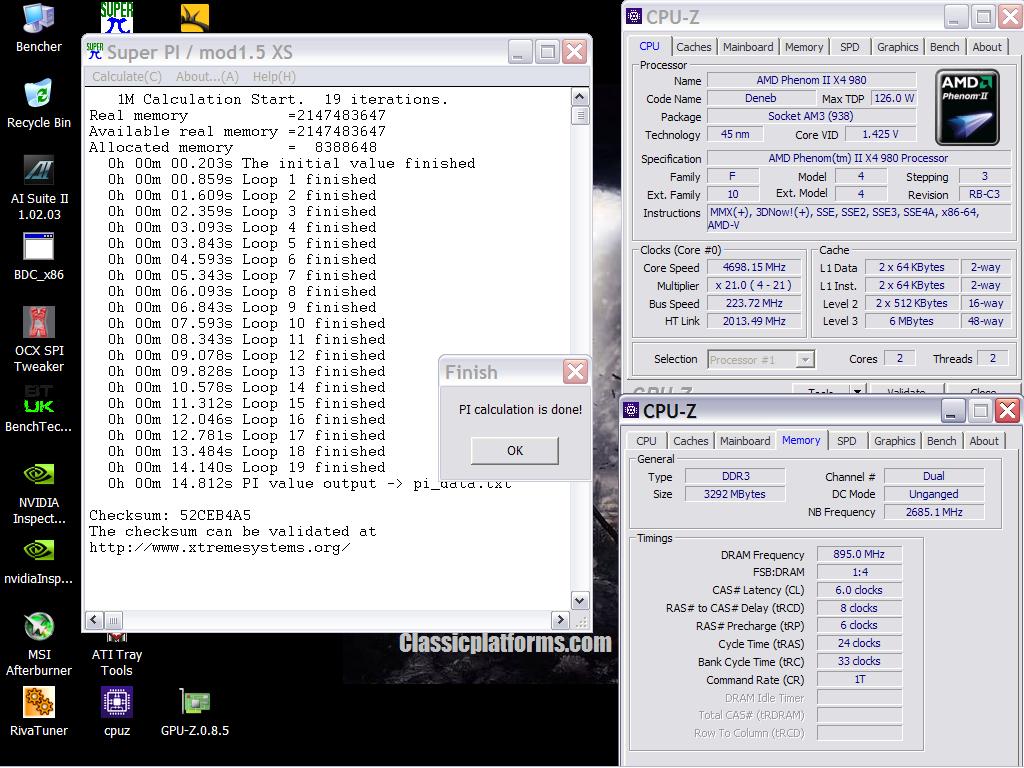Open the nvidiaInsp desktop shortcut
The image size is (1024, 768).
pos(39,562)
